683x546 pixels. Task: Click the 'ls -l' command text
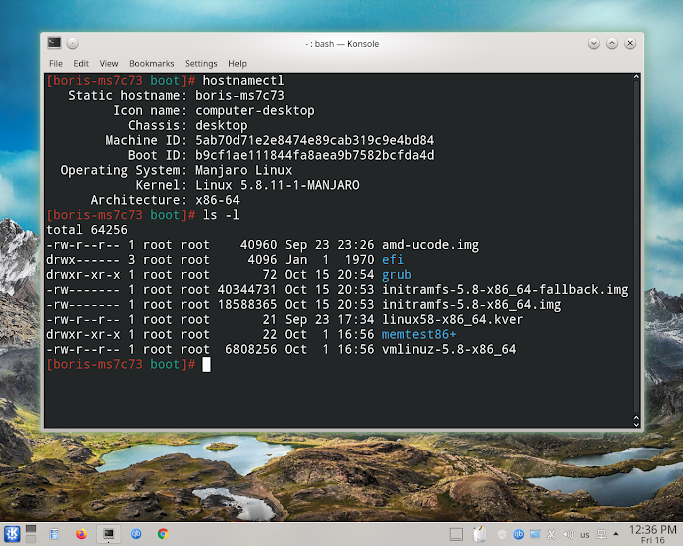[x=221, y=215]
